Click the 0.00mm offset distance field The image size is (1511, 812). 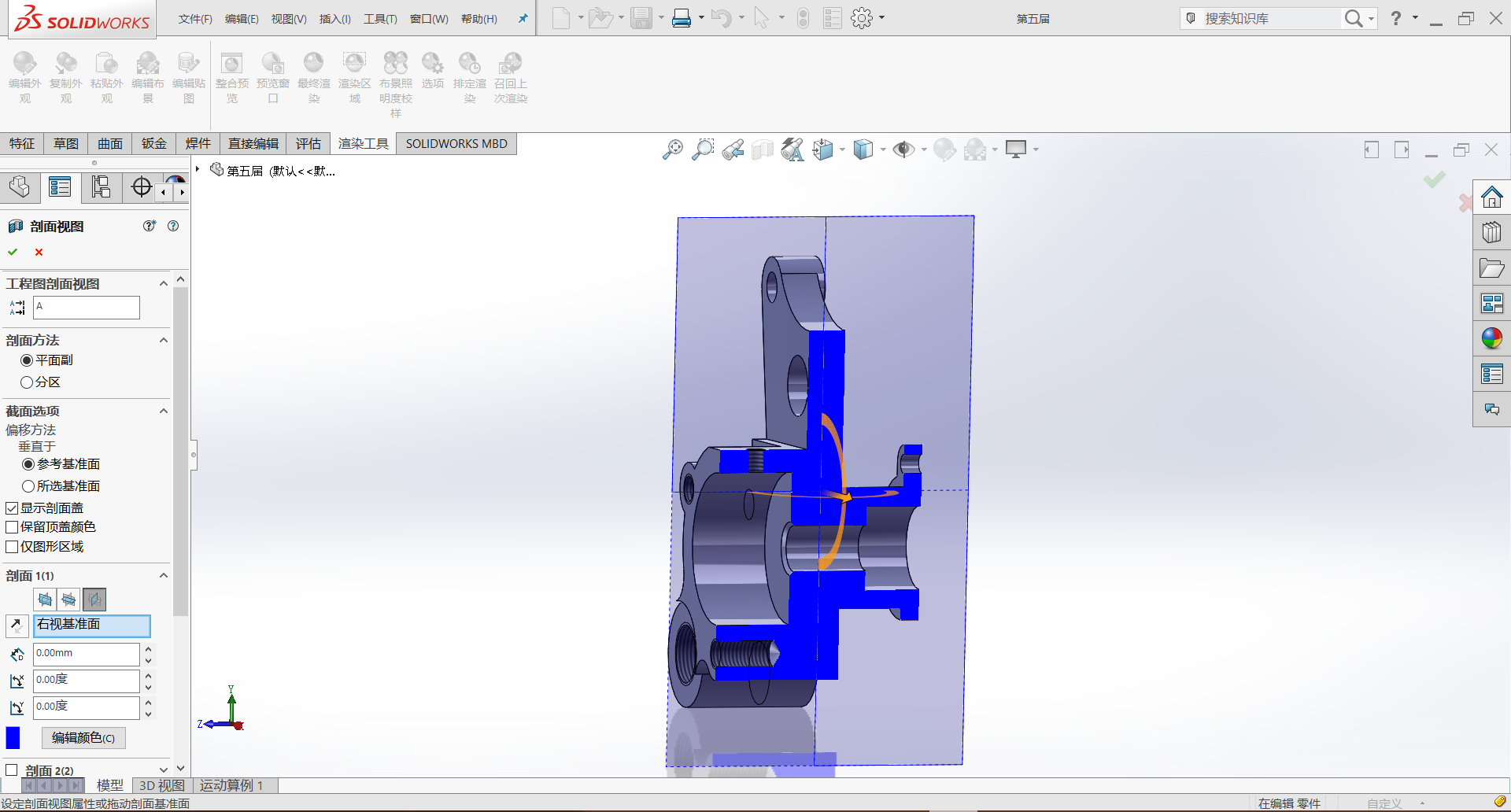pos(87,654)
